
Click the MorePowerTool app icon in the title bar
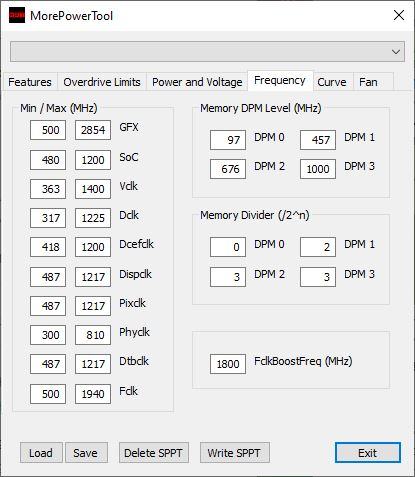click(17, 15)
